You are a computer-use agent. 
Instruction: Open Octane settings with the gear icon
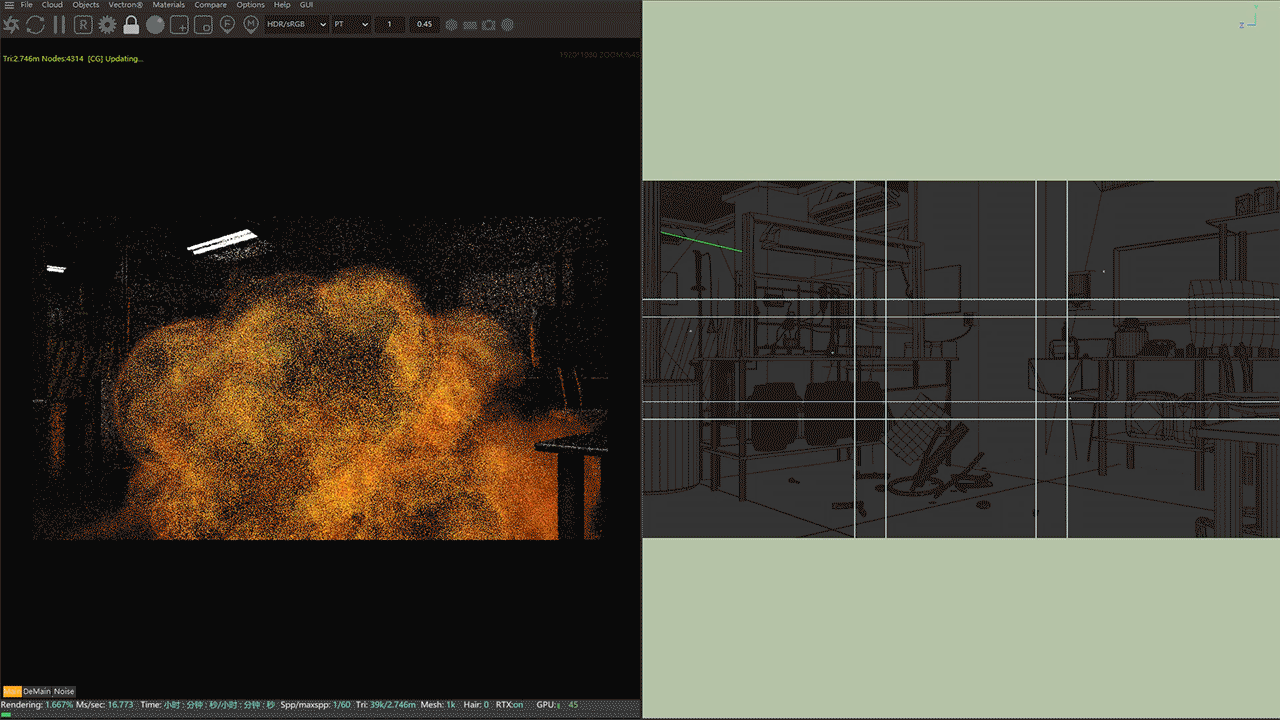point(107,25)
